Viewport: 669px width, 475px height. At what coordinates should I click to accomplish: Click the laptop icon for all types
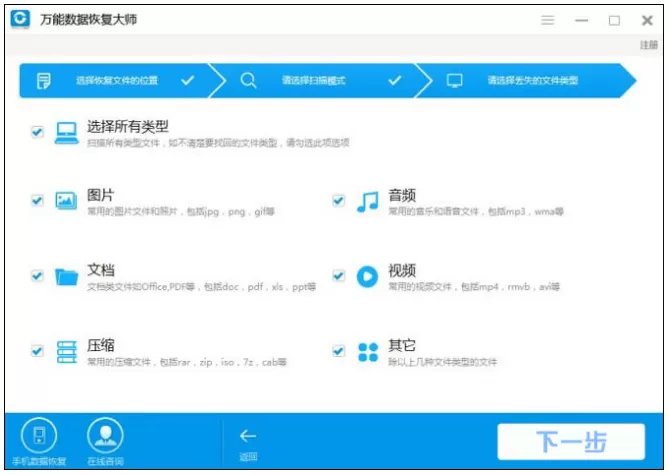coord(67,133)
